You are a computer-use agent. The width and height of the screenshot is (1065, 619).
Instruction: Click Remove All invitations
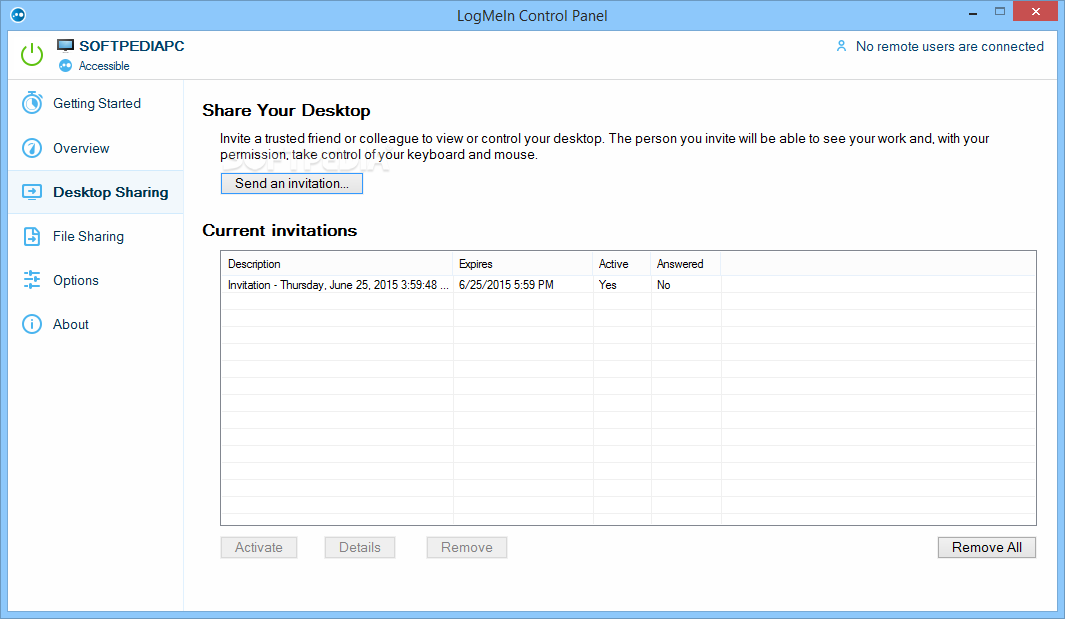click(x=987, y=548)
